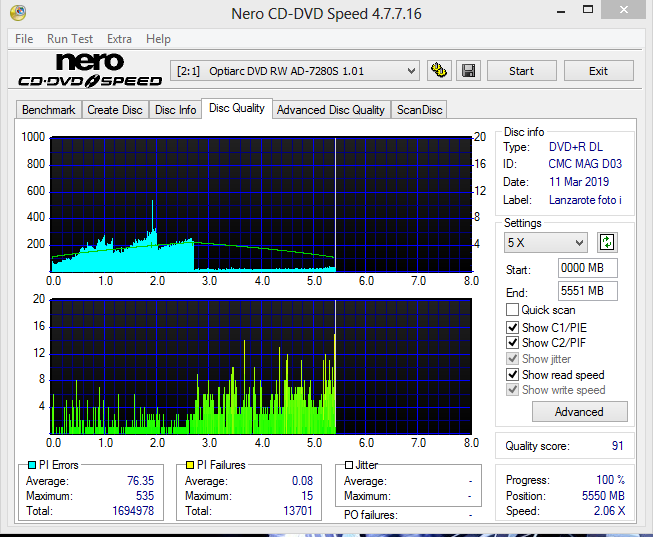Click the Start button

(521, 71)
